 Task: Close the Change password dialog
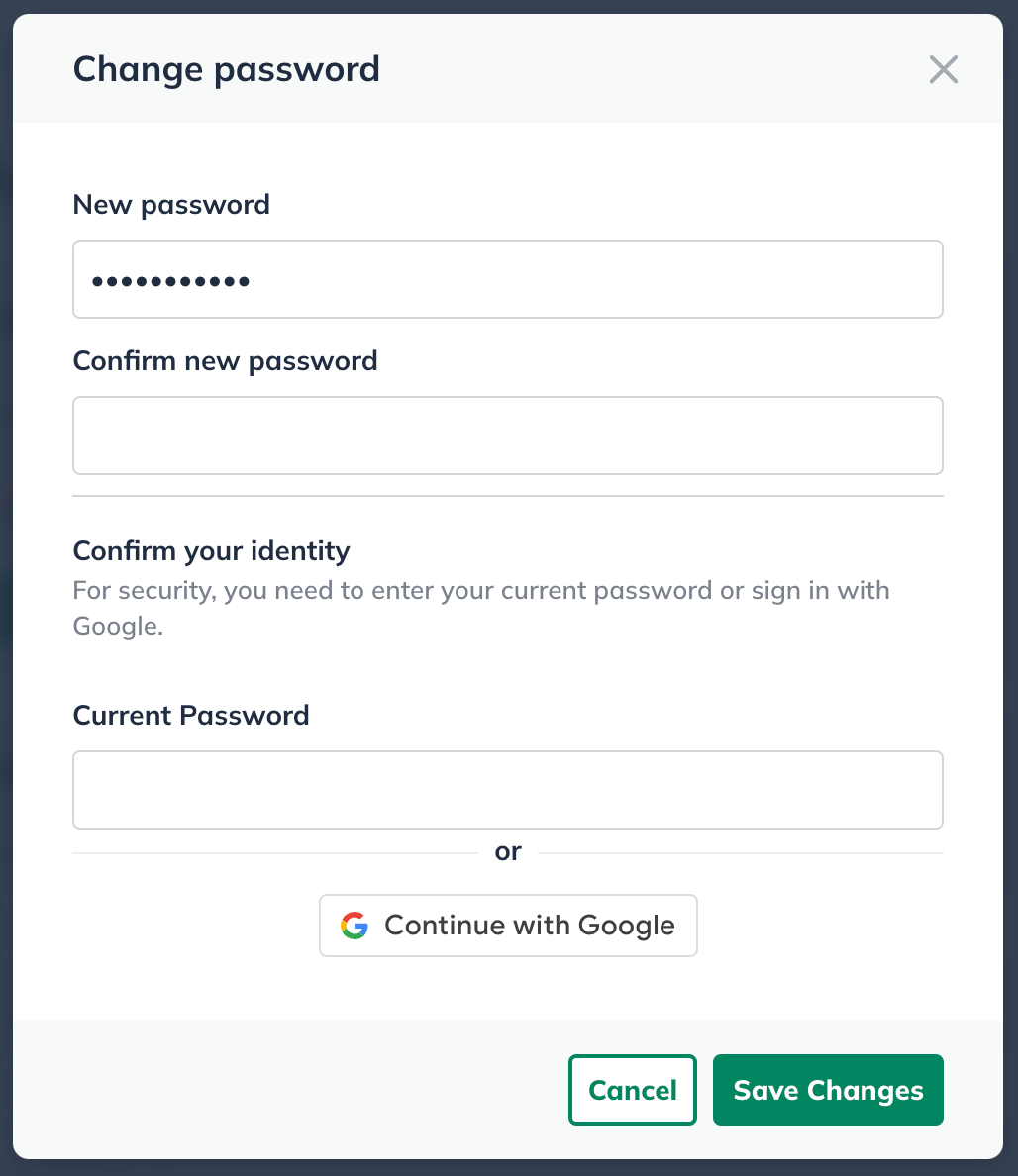pos(943,69)
